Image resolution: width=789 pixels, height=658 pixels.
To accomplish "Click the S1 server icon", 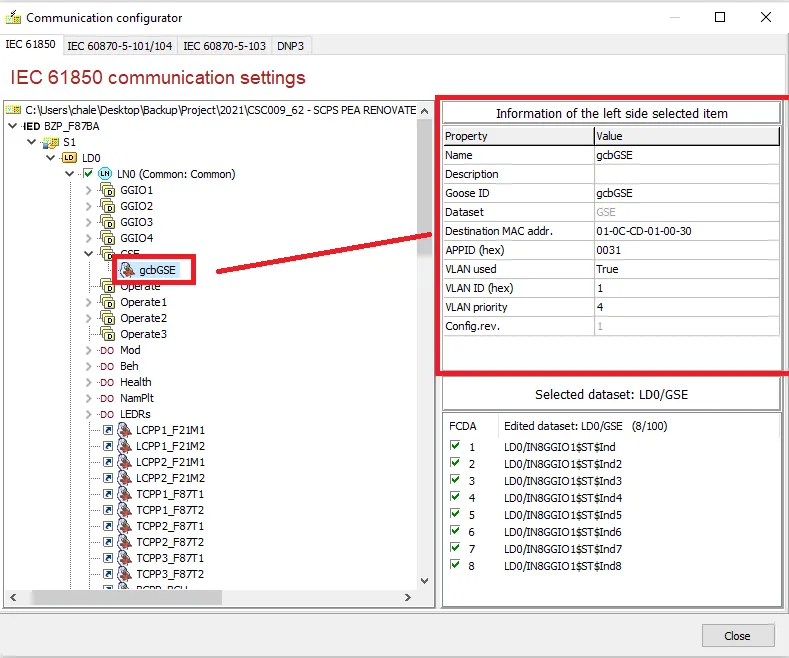I will [50, 142].
